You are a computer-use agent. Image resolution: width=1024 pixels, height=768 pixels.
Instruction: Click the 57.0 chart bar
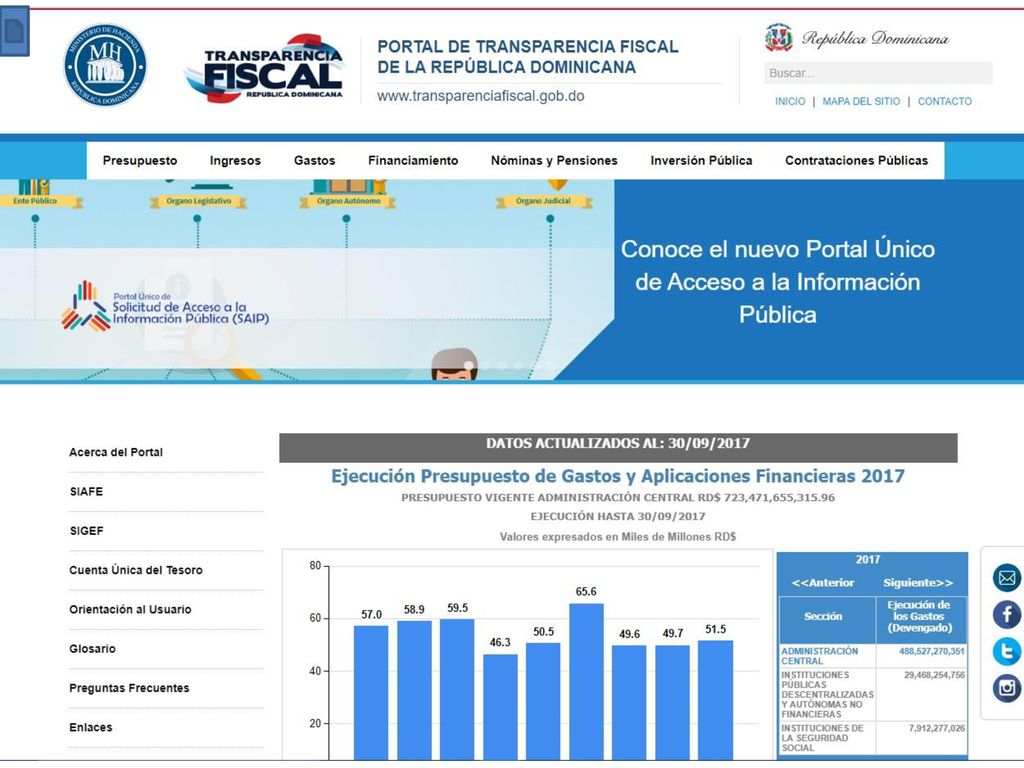coord(371,692)
